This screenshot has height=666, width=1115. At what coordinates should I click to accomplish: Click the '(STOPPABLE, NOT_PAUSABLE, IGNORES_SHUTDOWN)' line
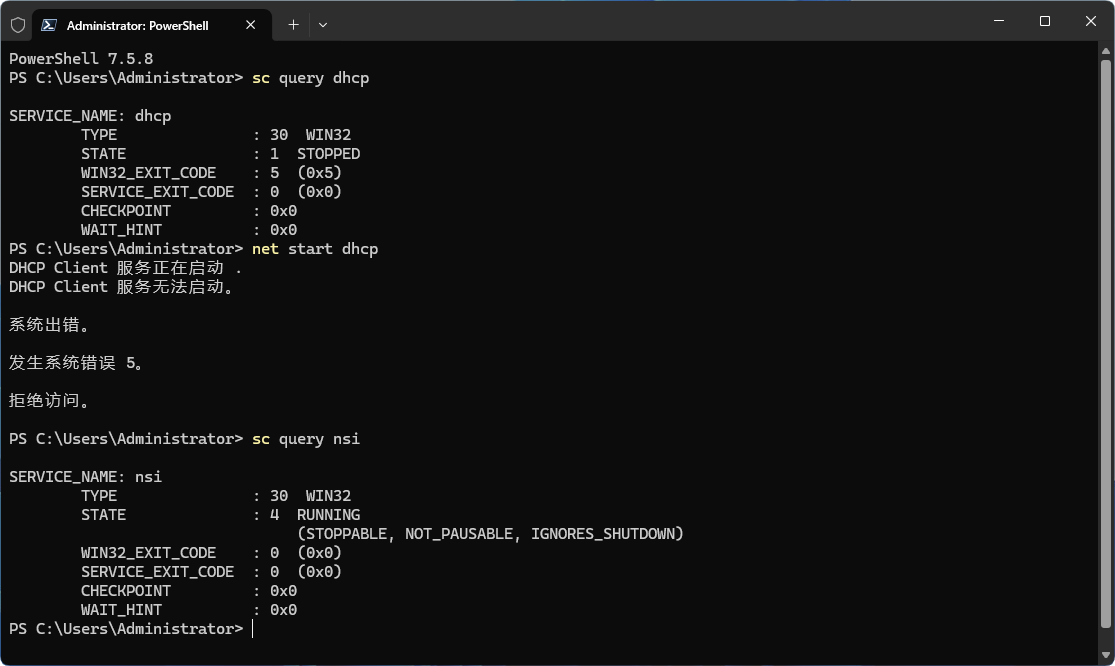click(491, 534)
